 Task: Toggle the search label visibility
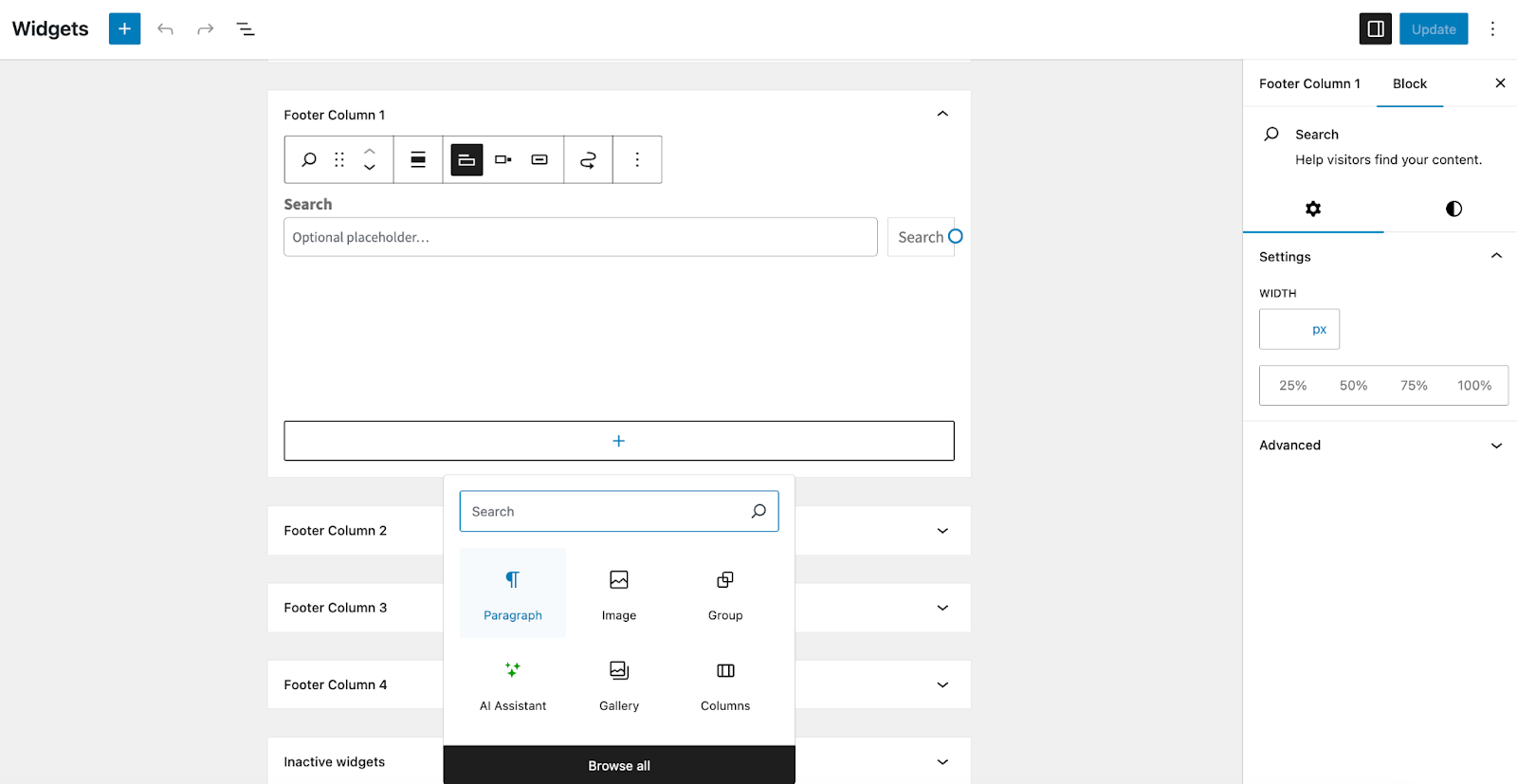[466, 159]
